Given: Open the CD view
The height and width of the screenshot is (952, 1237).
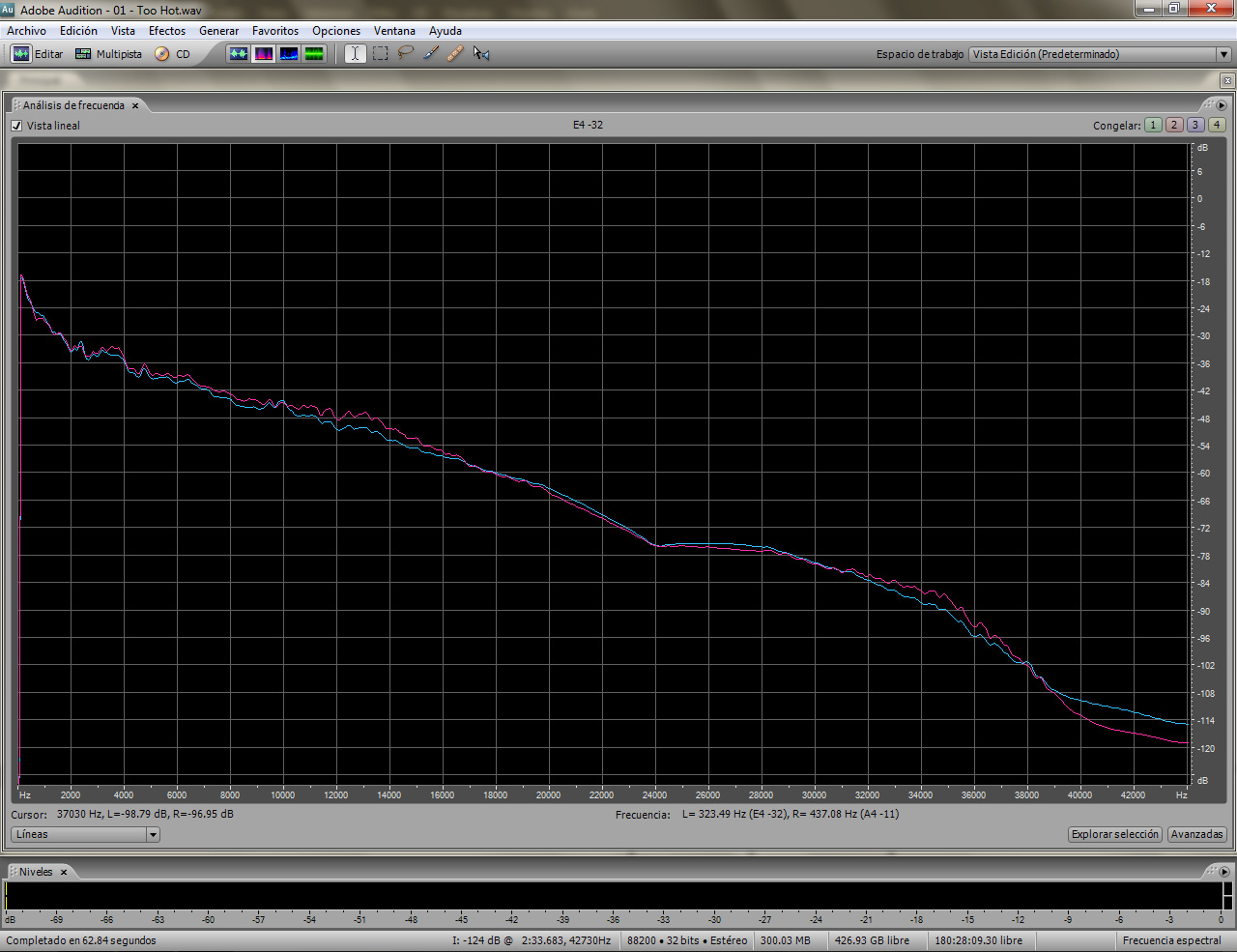Looking at the screenshot, I should point(173,54).
